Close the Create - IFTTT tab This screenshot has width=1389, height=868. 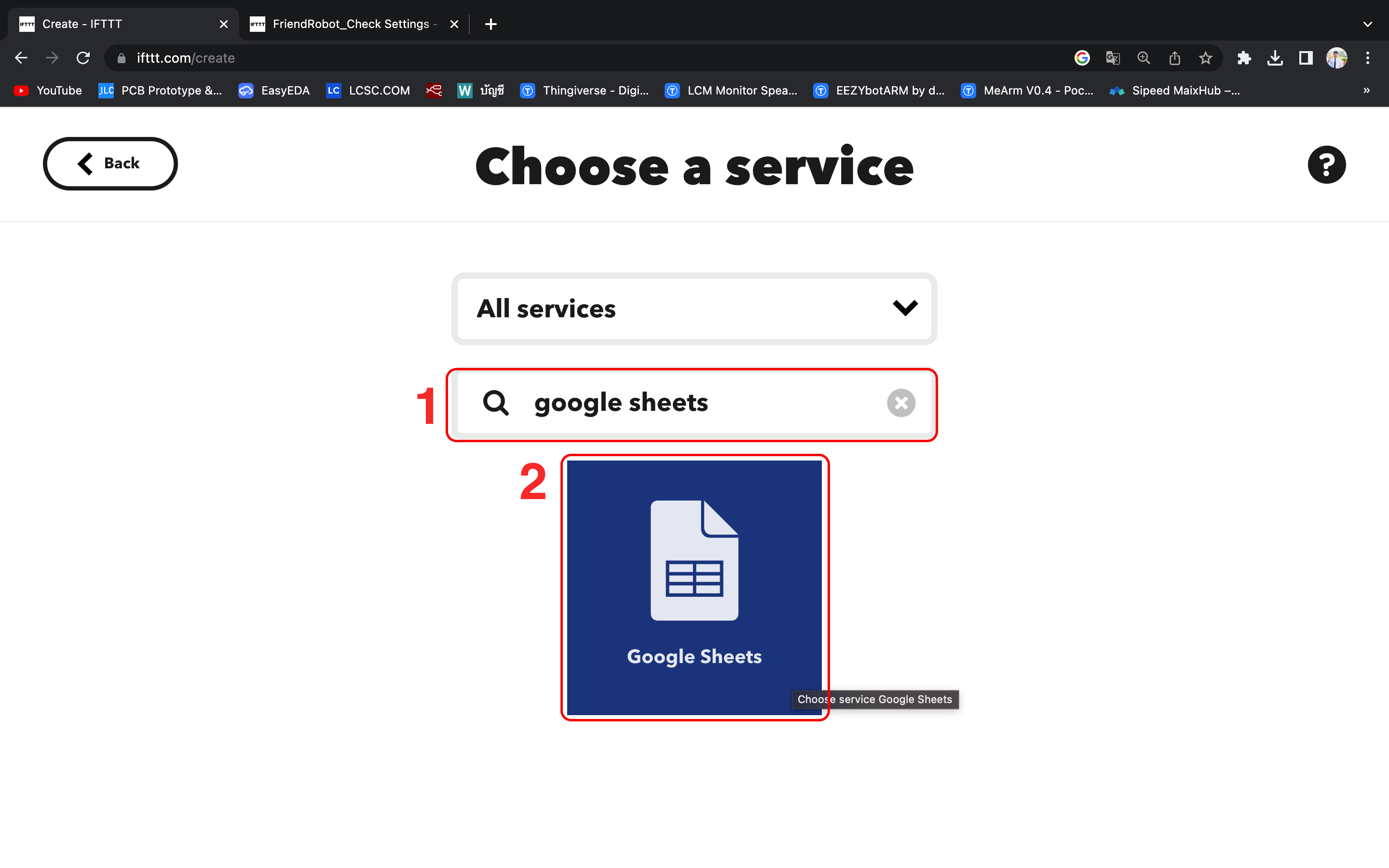[224, 24]
